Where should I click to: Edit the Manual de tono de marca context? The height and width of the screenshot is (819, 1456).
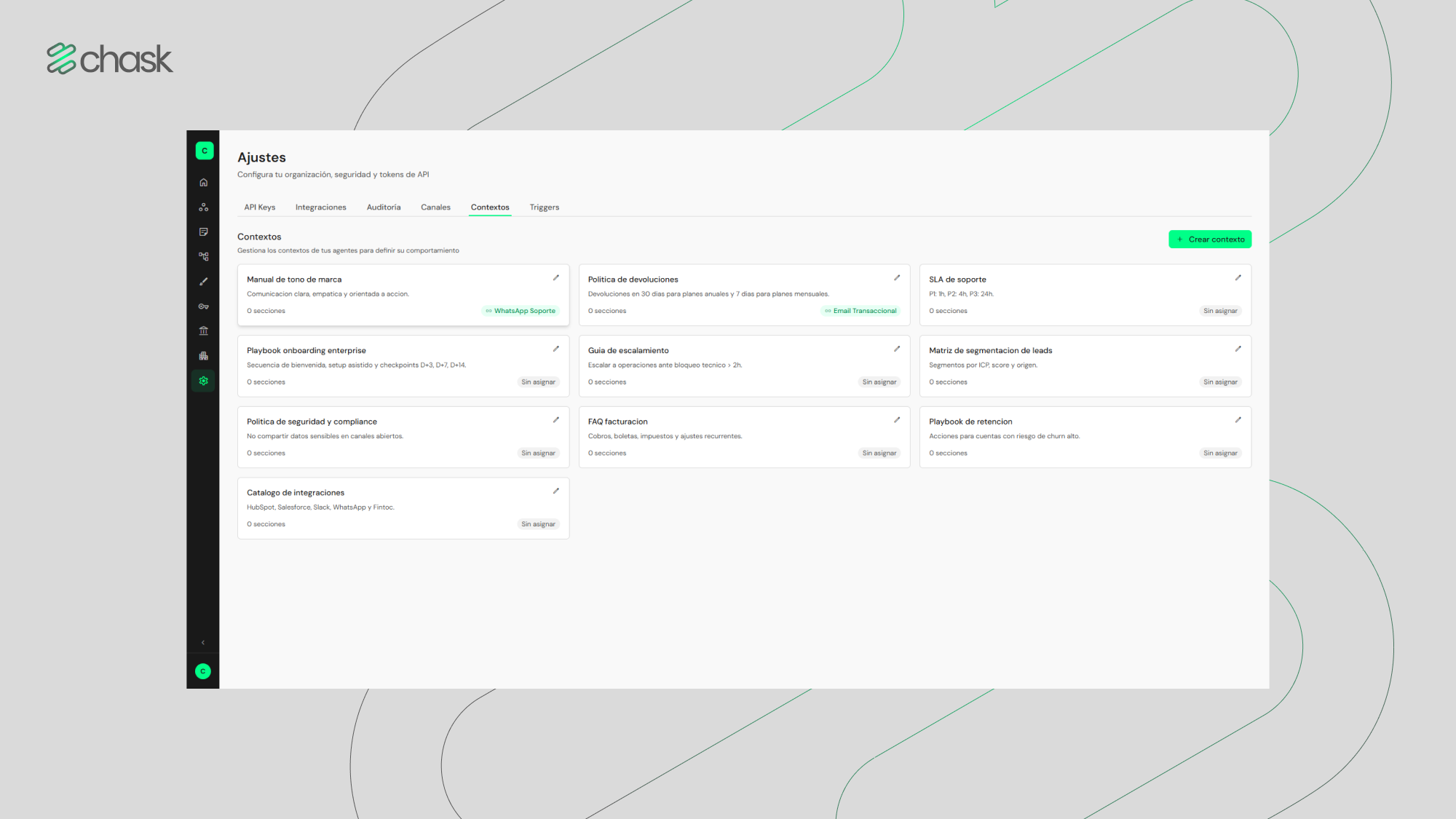(556, 277)
